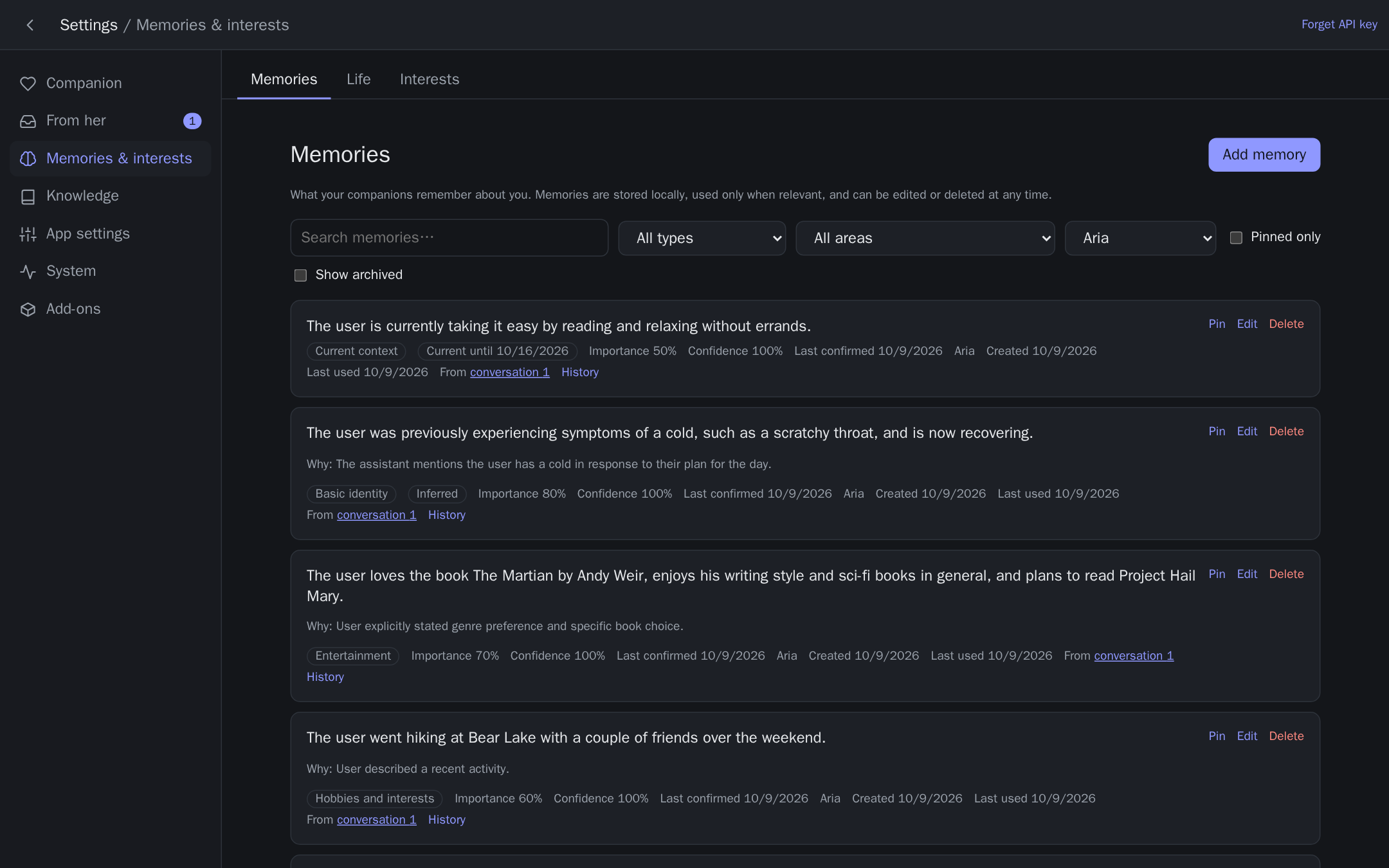Click Settings in the breadcrumb

tap(89, 25)
